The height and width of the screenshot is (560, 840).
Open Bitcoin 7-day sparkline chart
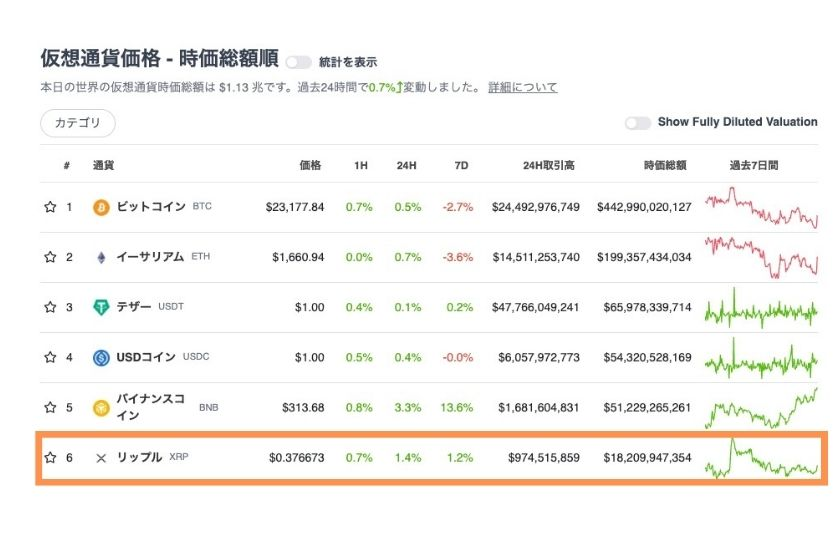[761, 207]
